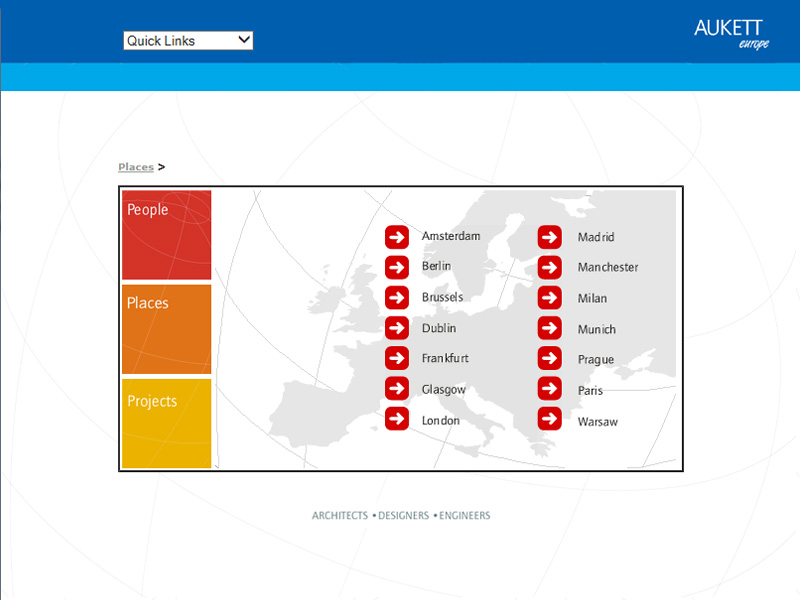
Task: Click the red arrow icon beside Madrid
Action: click(x=549, y=237)
